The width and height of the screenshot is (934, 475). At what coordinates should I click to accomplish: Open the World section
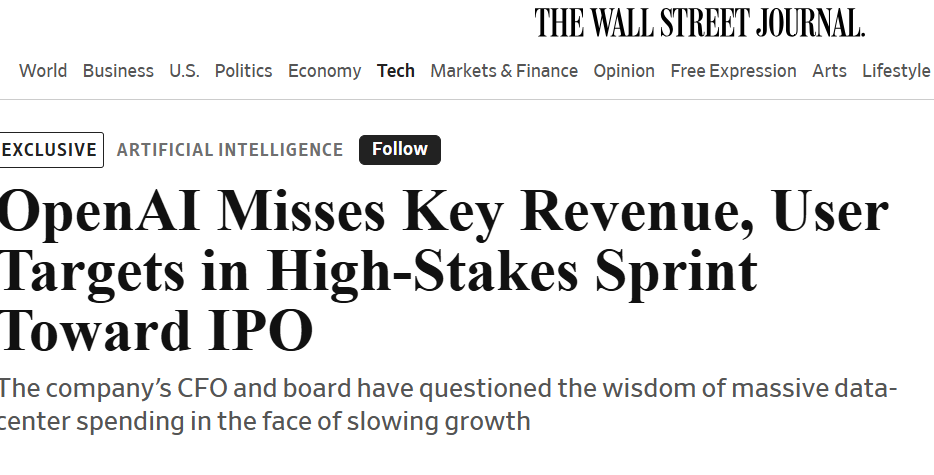click(x=43, y=71)
